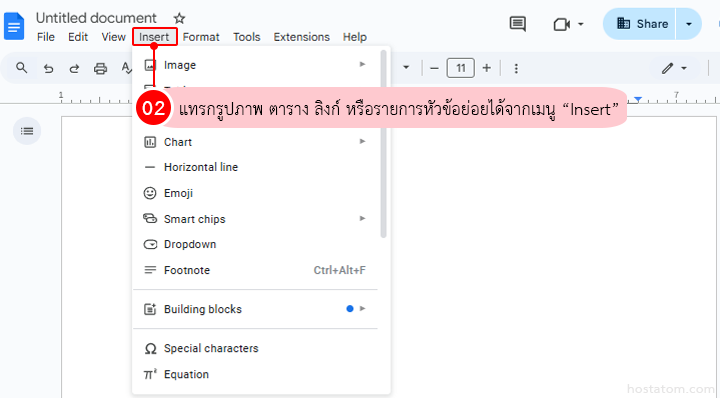Open the Help menu

click(354, 37)
